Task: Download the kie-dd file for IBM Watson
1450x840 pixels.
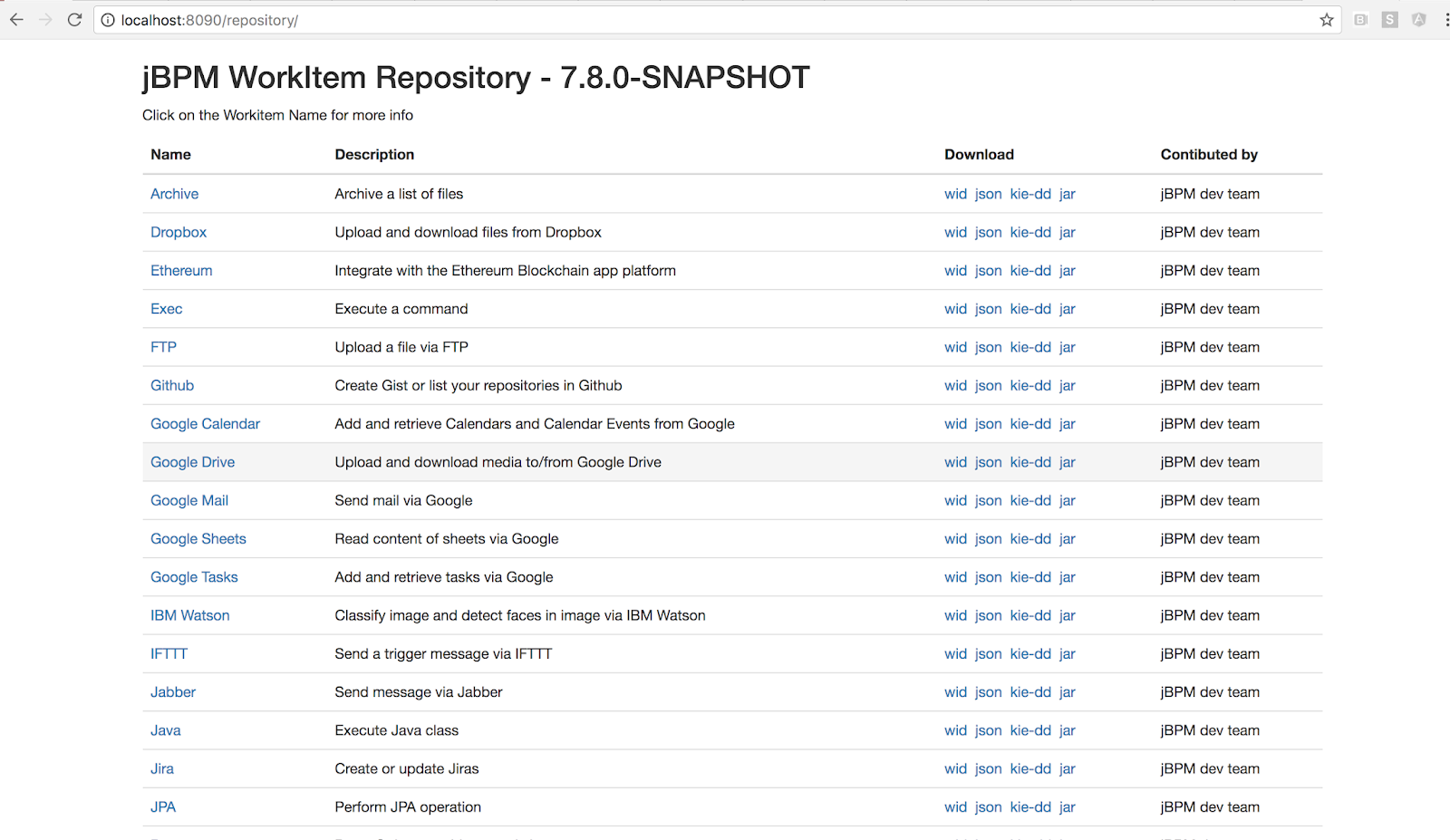Action: (1029, 615)
